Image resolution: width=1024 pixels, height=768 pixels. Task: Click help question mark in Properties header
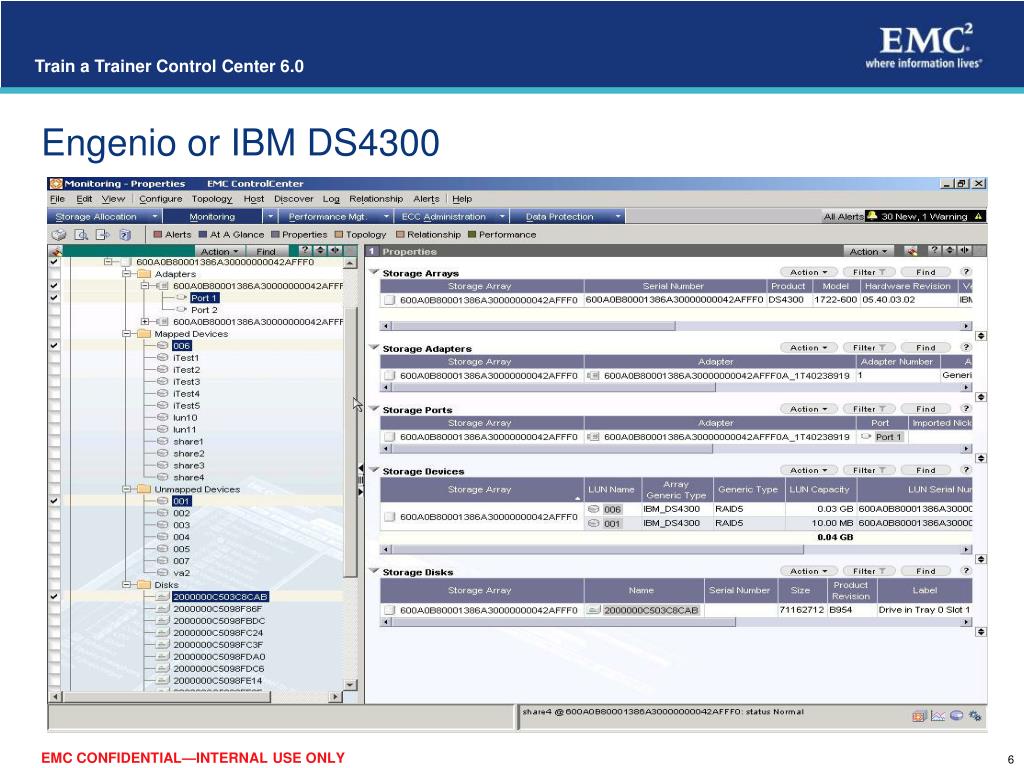[935, 250]
